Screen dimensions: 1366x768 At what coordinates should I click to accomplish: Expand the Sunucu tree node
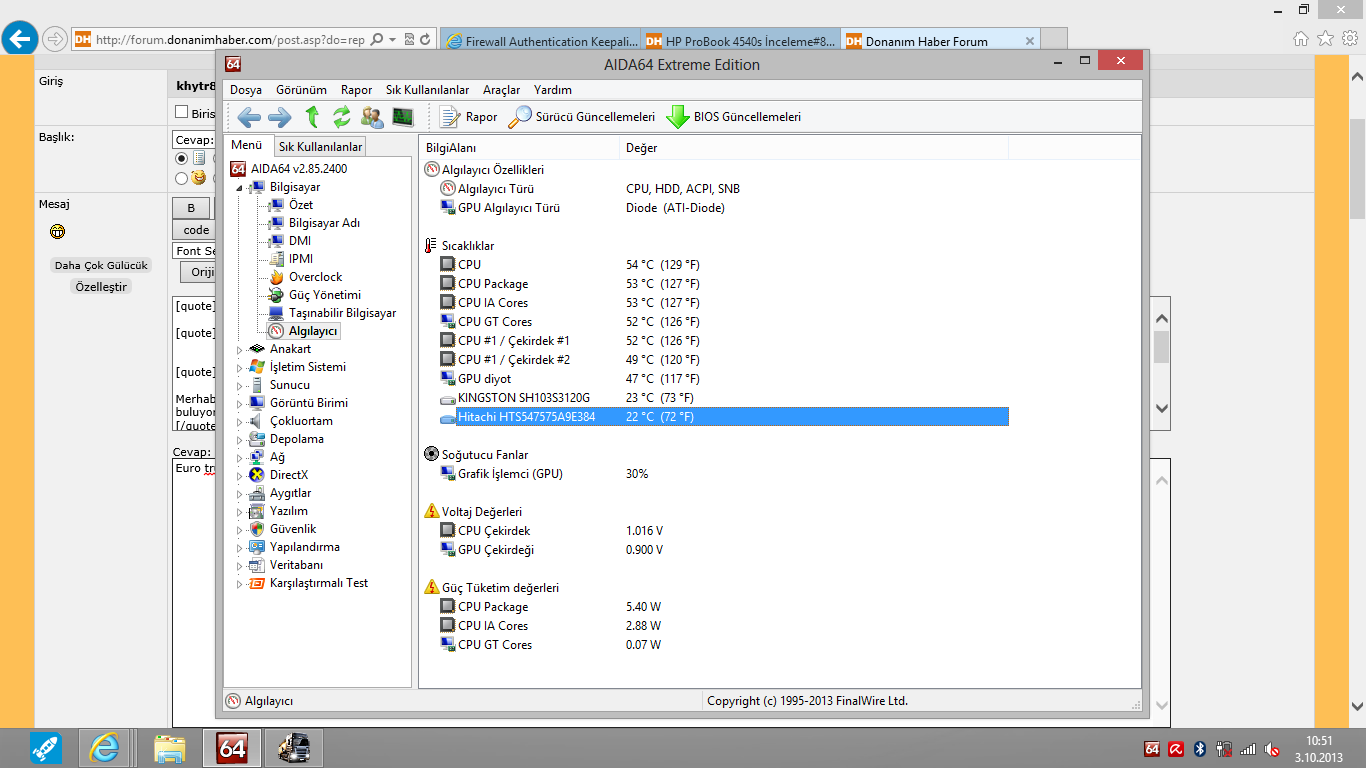click(x=239, y=386)
